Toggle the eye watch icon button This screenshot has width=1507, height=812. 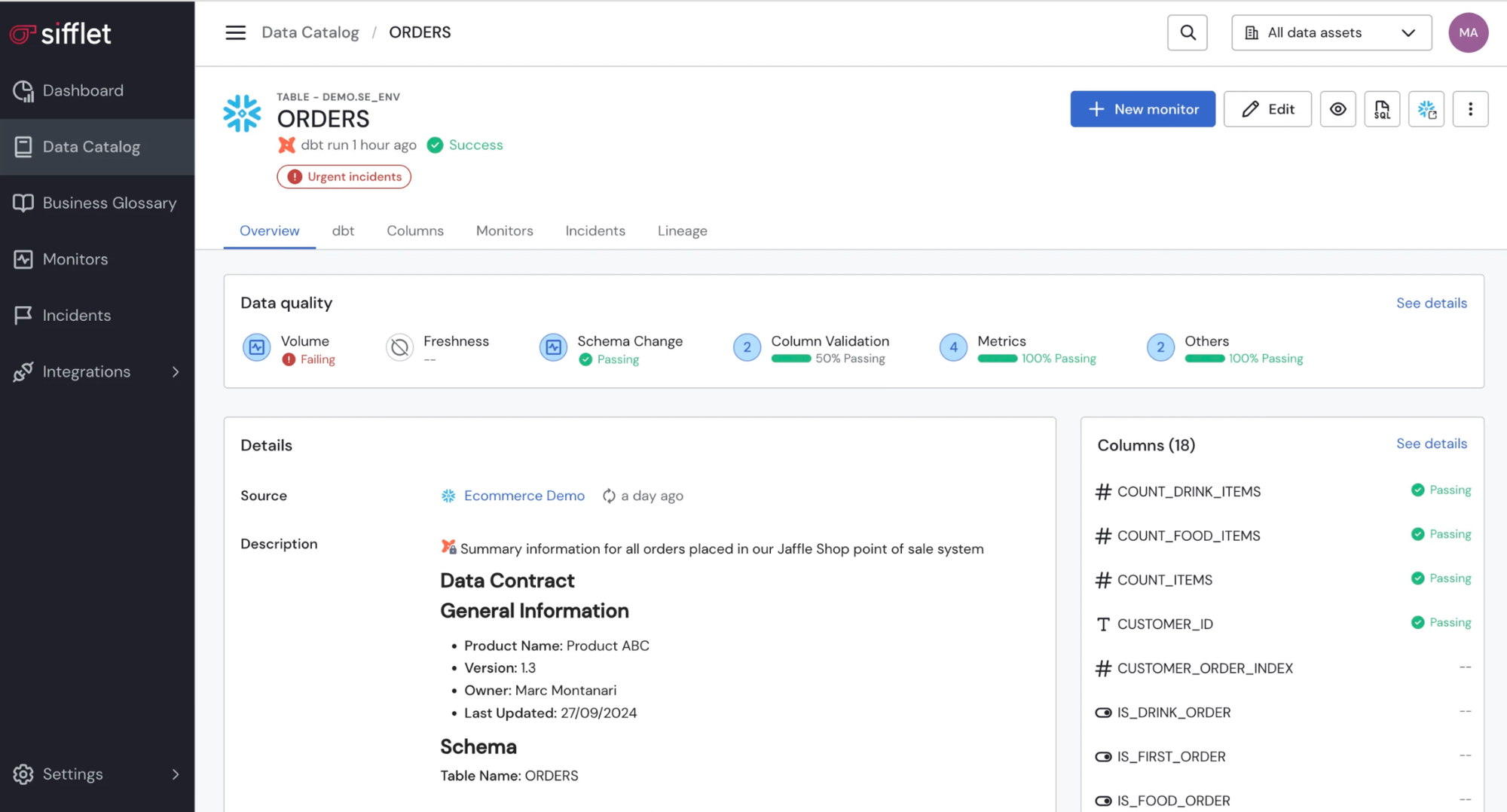[1337, 109]
